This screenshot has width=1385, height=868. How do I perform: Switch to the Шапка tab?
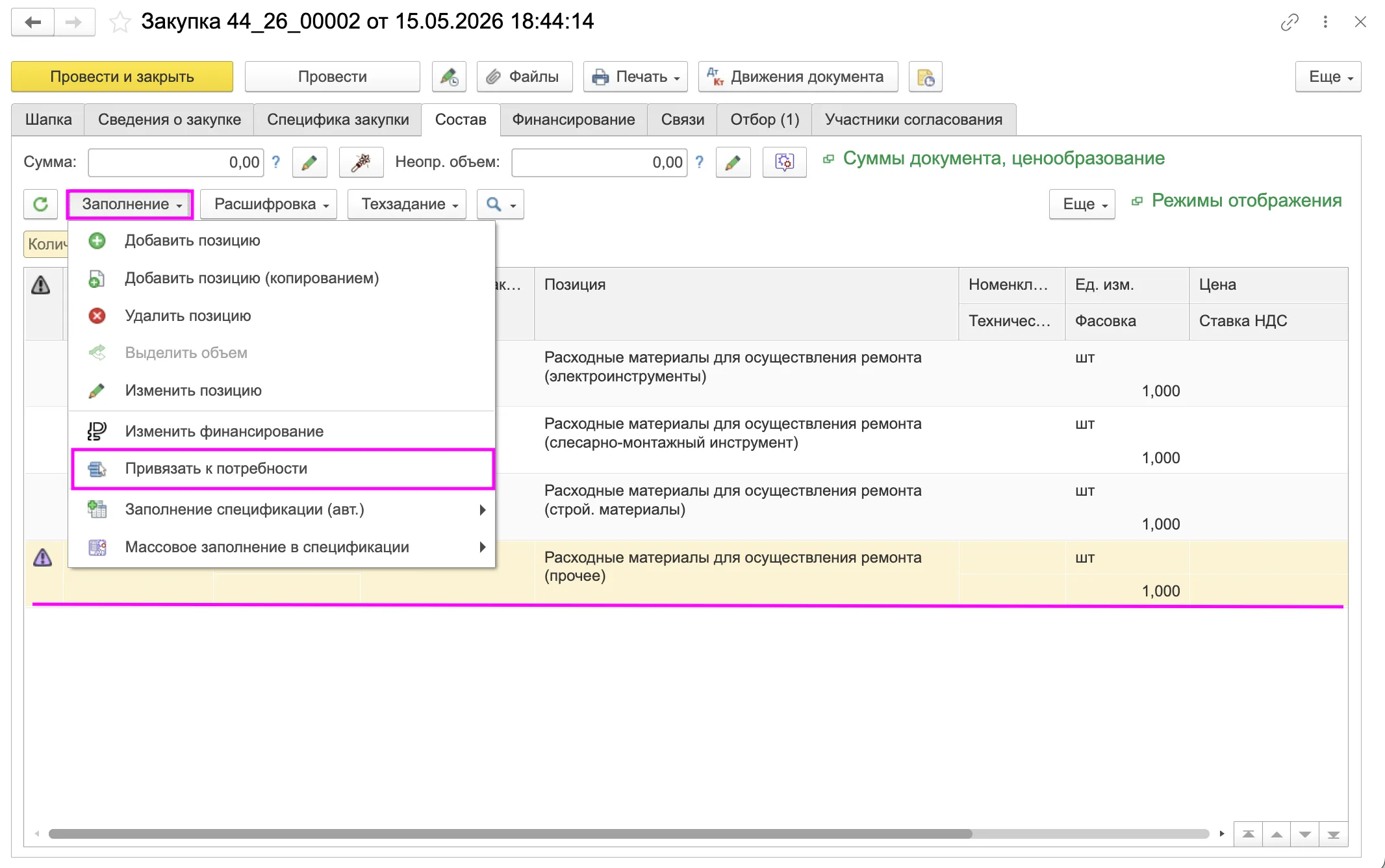(x=48, y=120)
